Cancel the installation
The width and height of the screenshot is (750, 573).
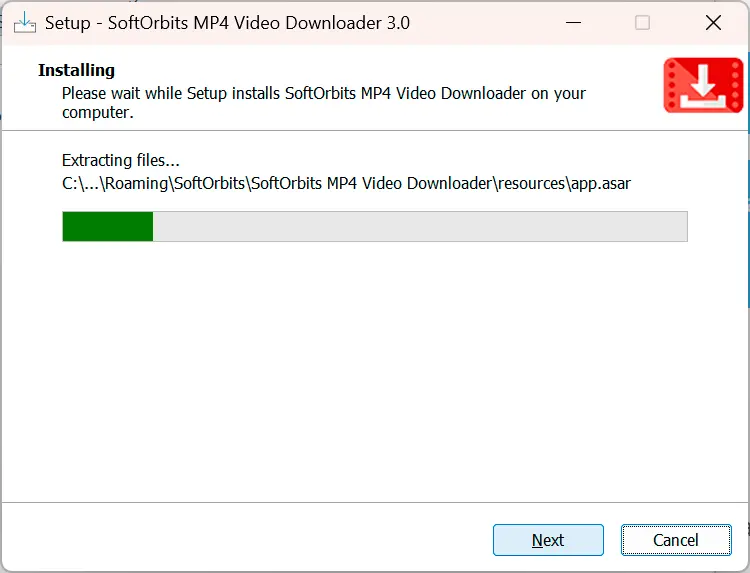point(676,540)
